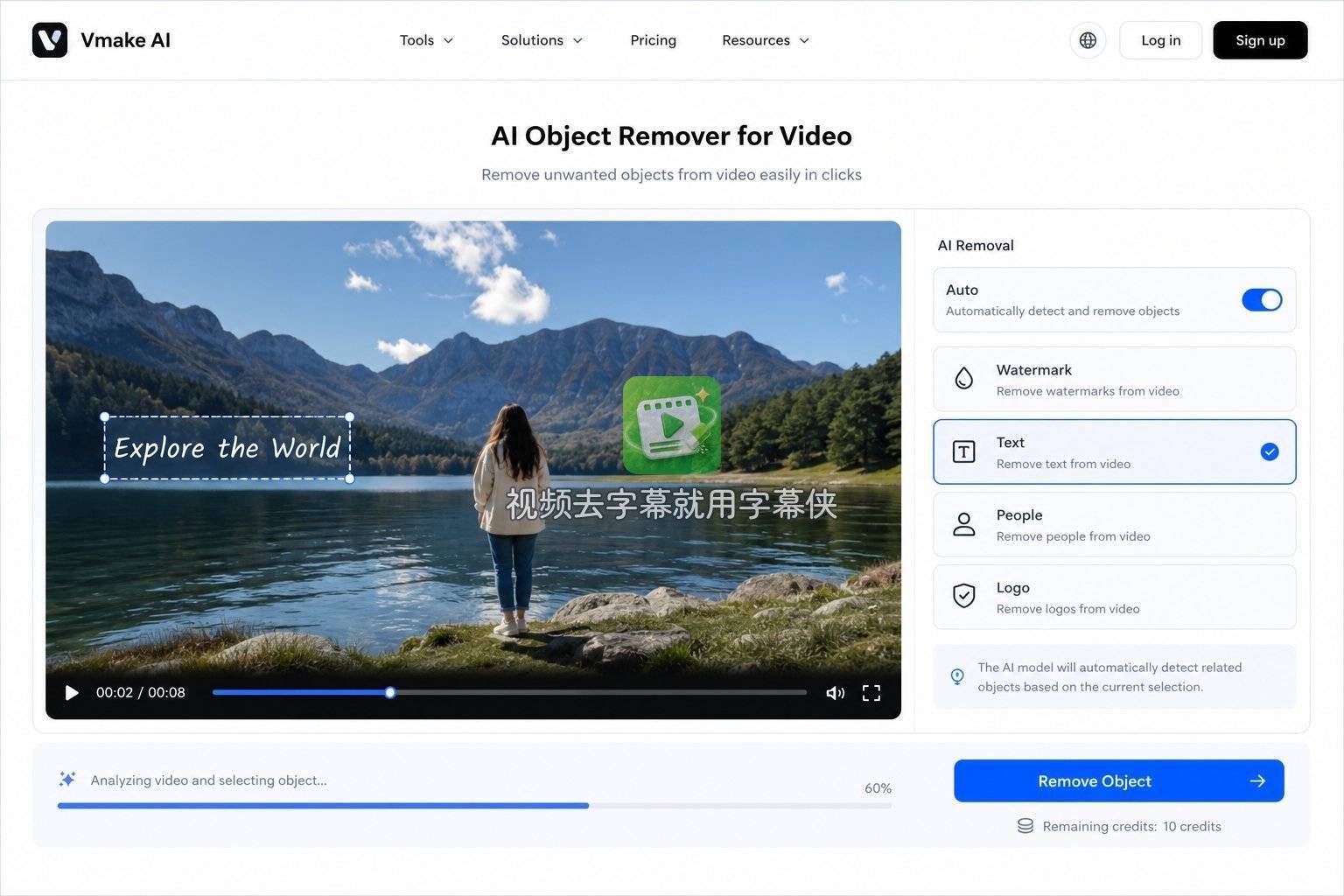Screen dimensions: 1344x896
Task: Expand the Solutions dropdown menu
Action: 542,40
